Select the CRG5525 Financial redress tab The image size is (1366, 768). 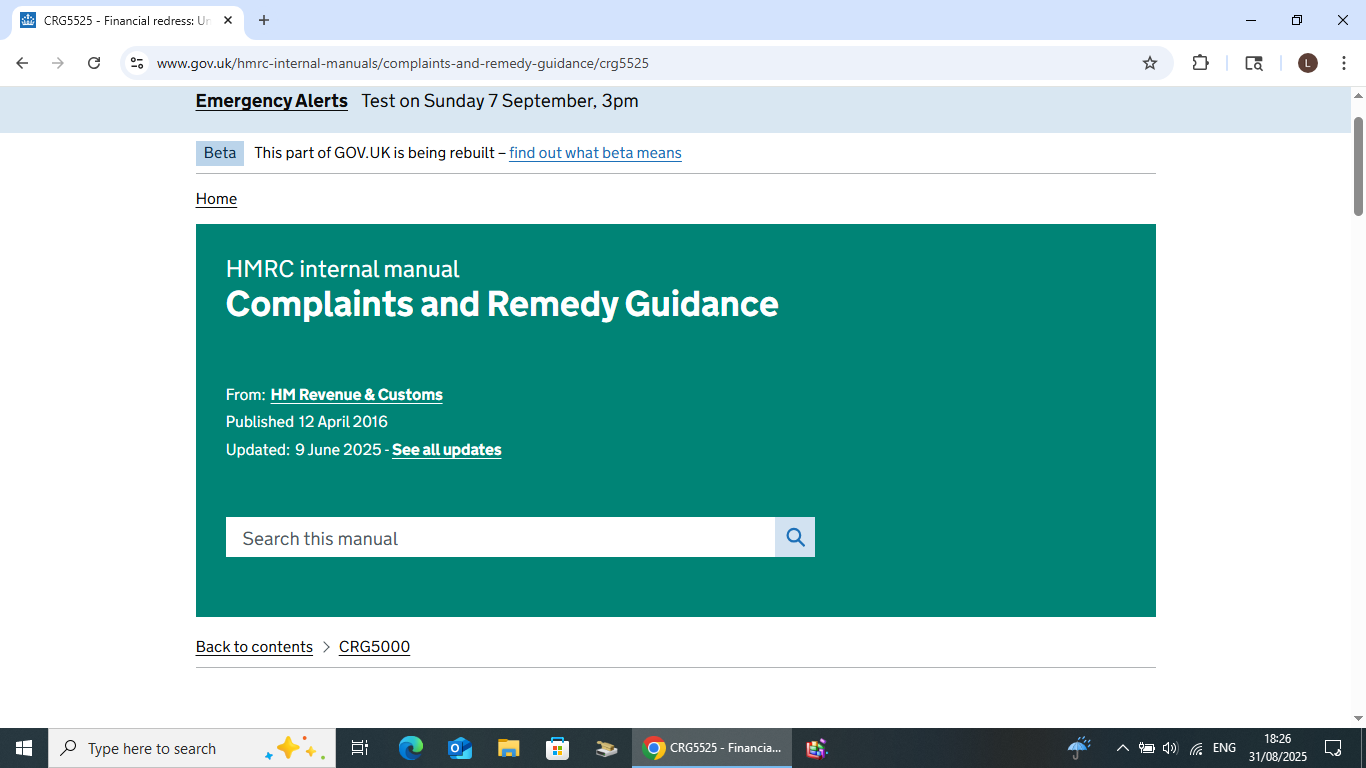pos(126,20)
